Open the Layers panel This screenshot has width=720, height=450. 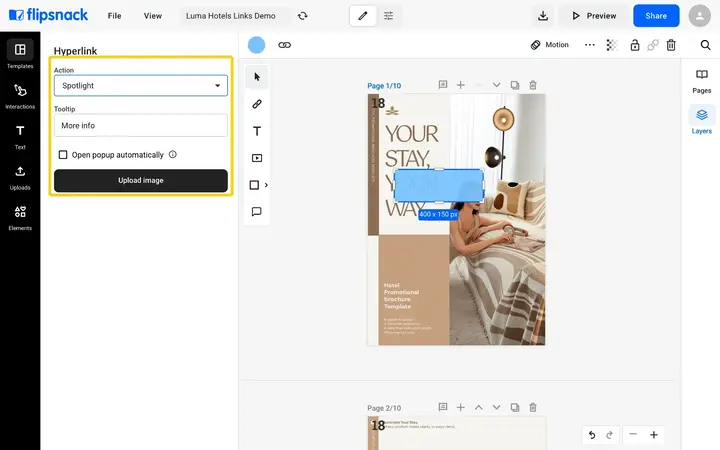coord(701,121)
